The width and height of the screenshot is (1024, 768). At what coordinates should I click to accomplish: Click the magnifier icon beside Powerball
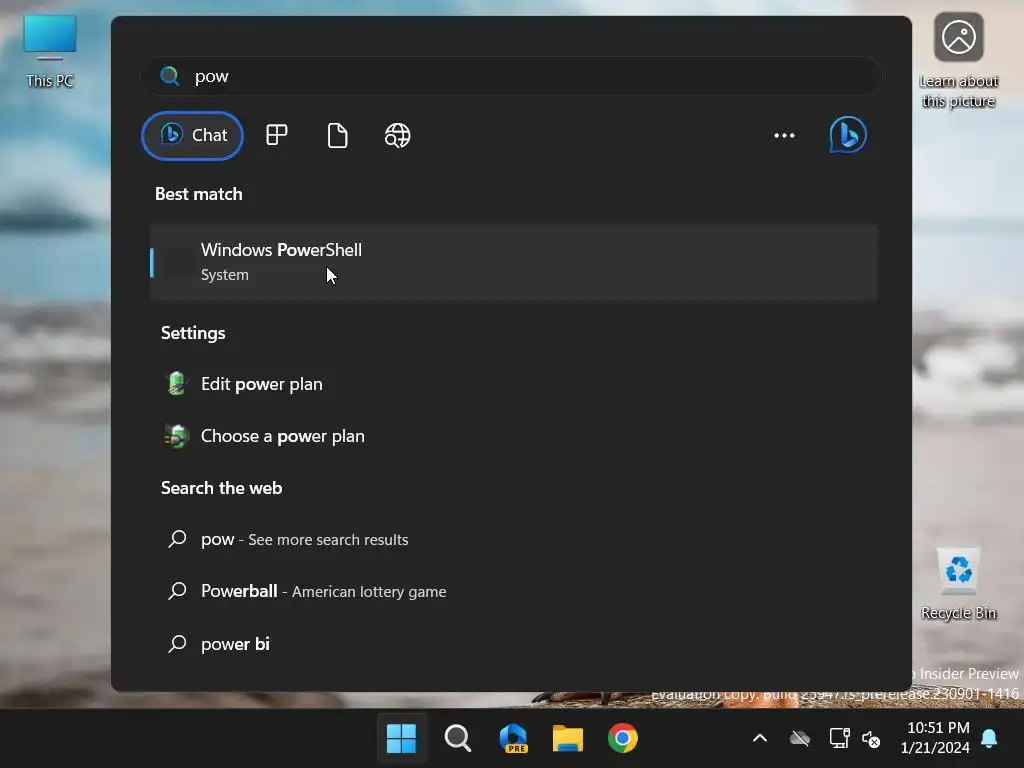pyautogui.click(x=177, y=591)
